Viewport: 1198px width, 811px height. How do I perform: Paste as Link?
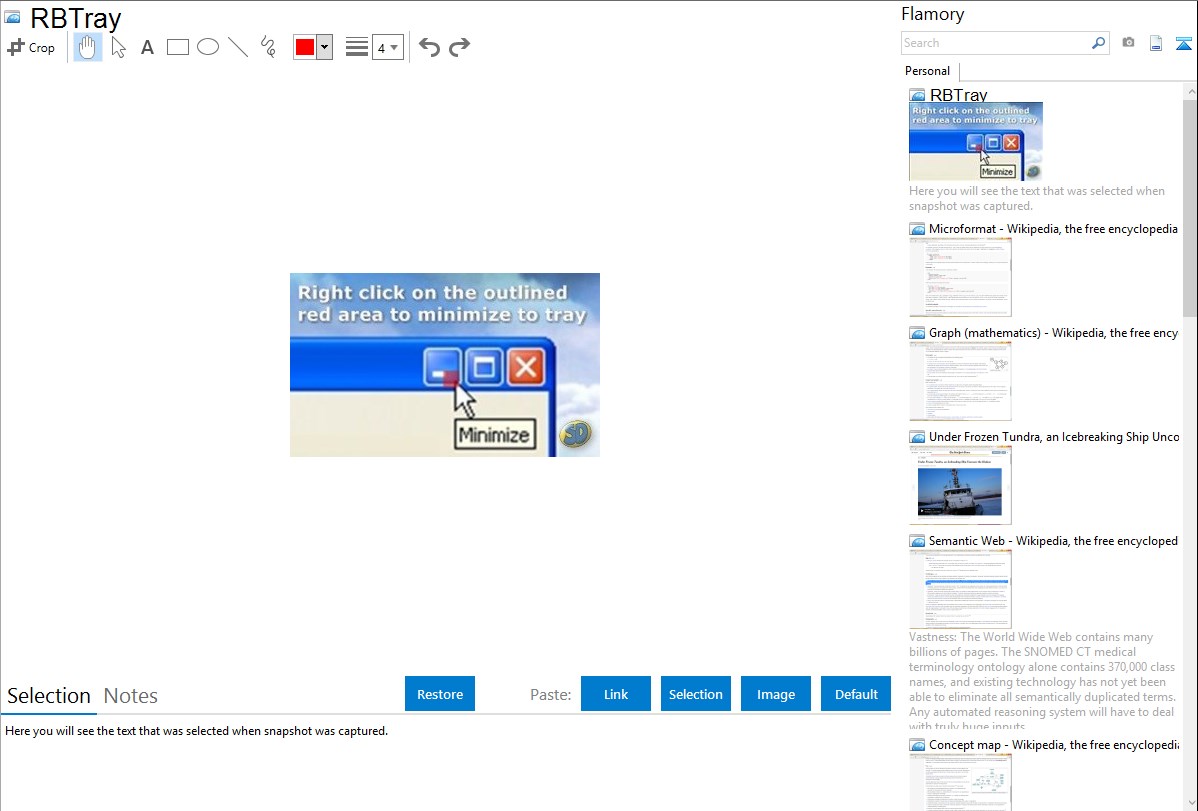pyautogui.click(x=616, y=693)
